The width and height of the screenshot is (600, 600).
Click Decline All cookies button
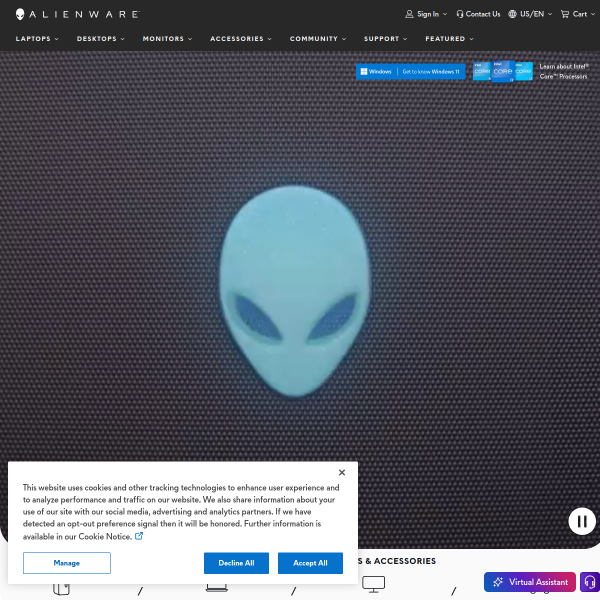coord(236,563)
